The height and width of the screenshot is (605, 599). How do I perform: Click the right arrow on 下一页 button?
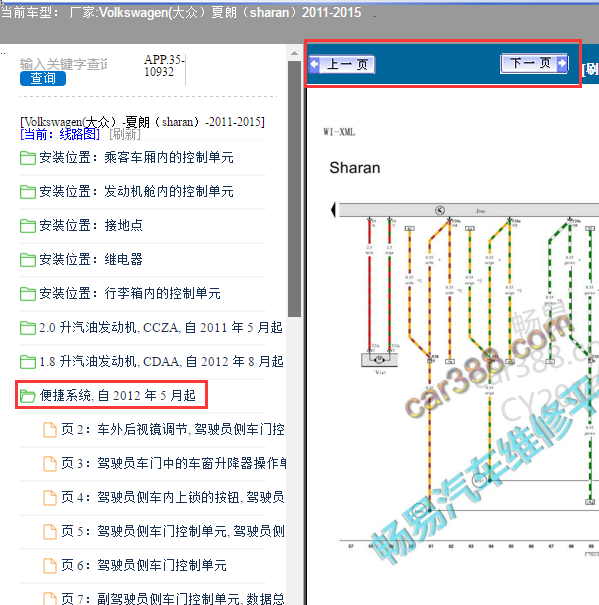click(562, 63)
